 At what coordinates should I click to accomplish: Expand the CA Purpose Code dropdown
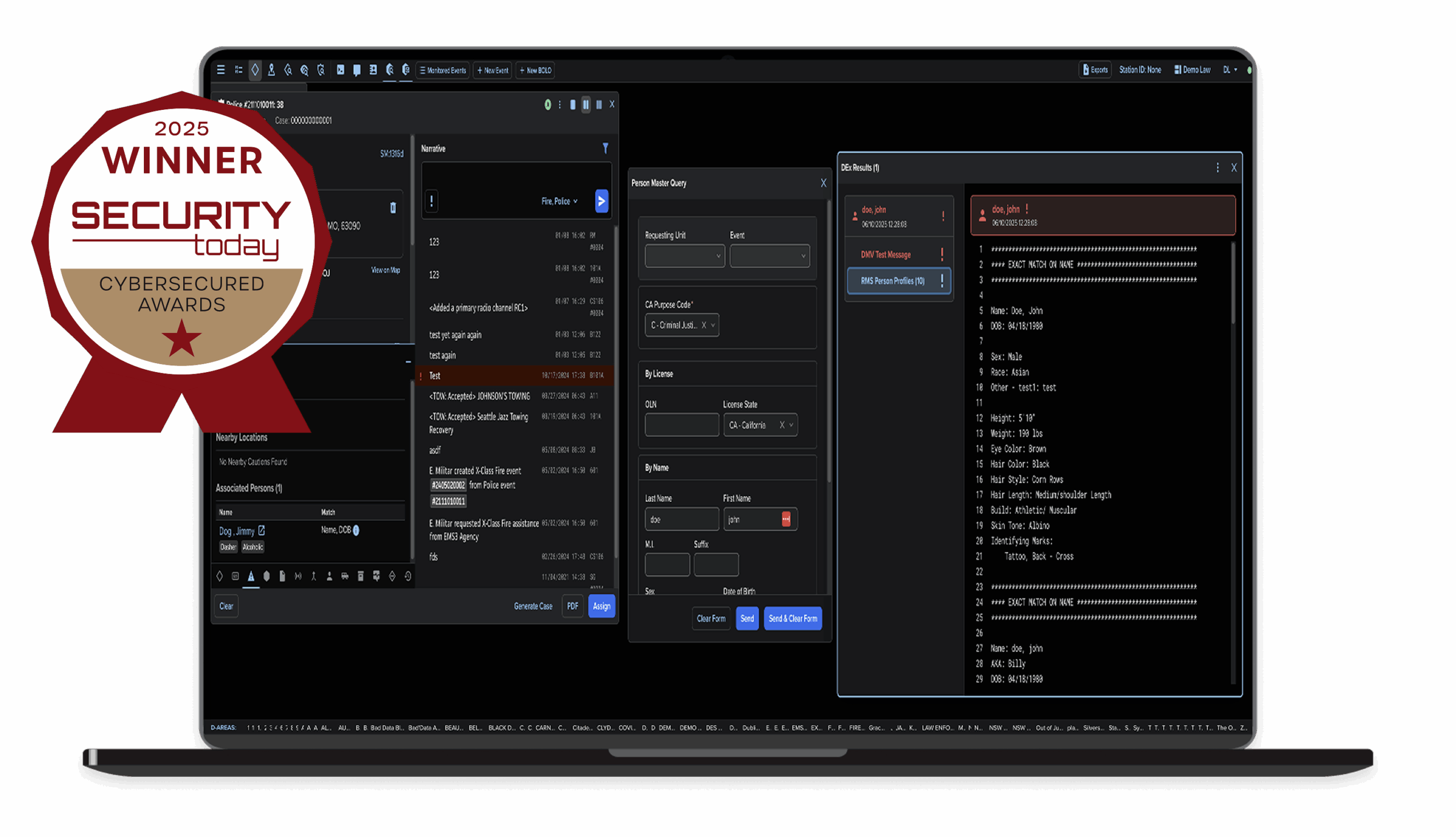pyautogui.click(x=713, y=325)
